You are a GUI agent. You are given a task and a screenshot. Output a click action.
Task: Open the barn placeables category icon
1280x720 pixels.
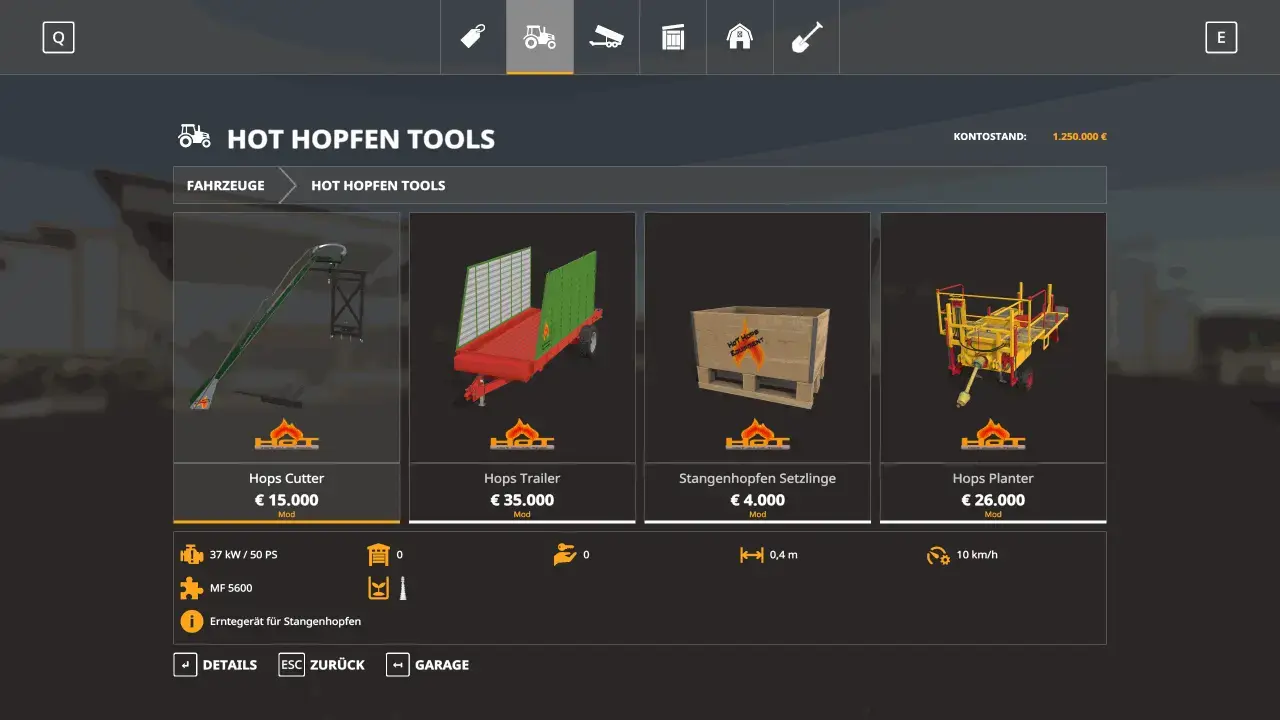(x=740, y=37)
